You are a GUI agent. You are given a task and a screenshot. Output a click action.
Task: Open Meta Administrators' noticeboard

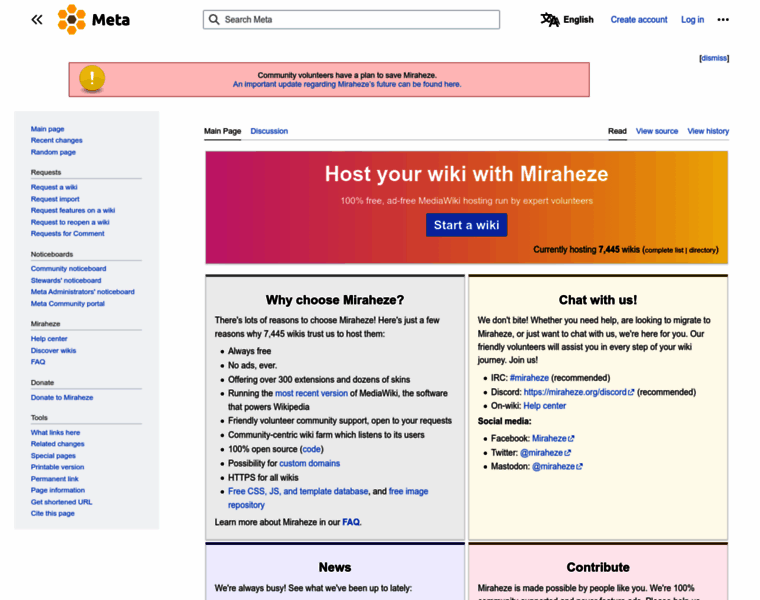(x=83, y=292)
